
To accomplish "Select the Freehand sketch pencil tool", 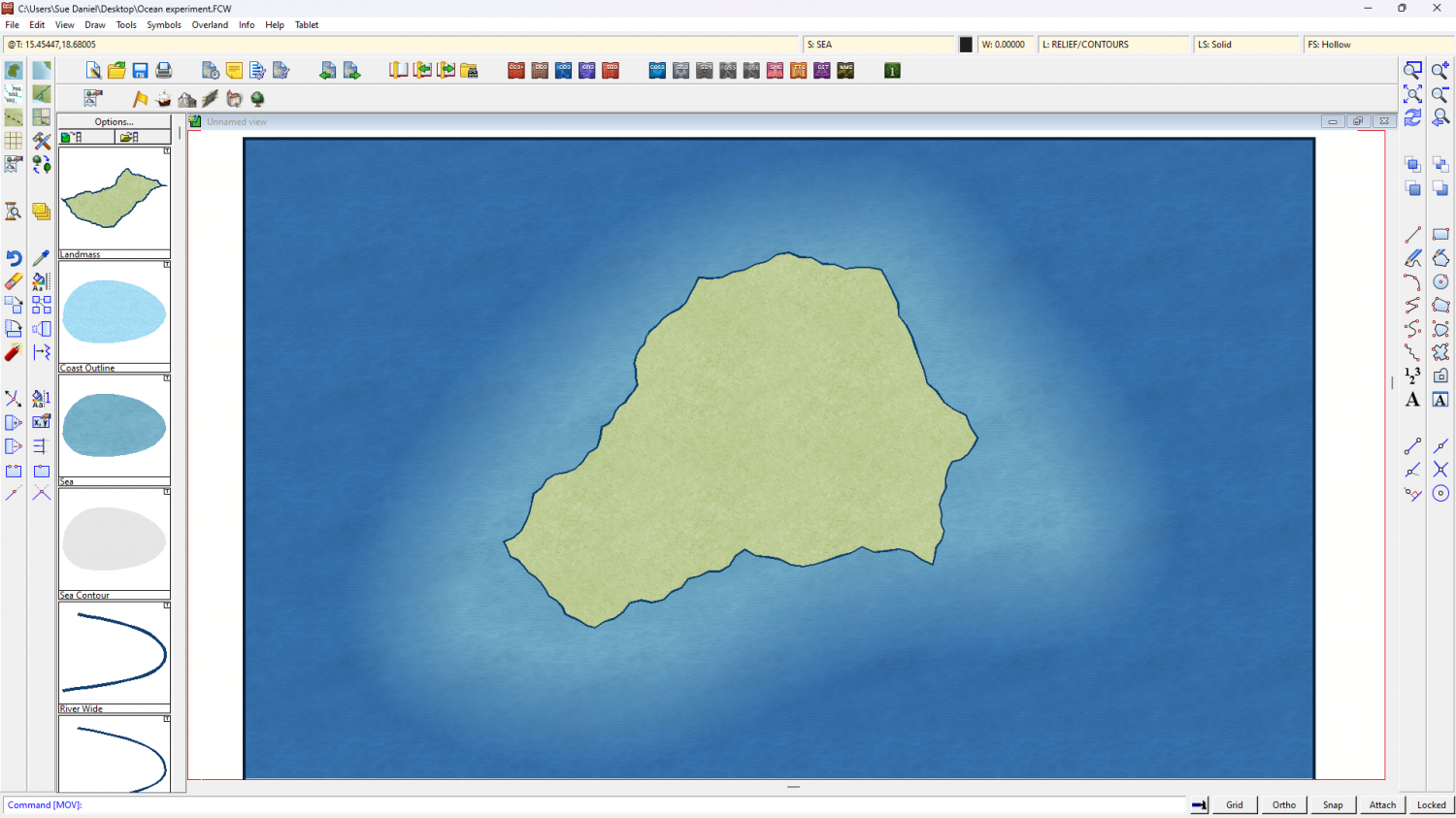I will click(1412, 258).
